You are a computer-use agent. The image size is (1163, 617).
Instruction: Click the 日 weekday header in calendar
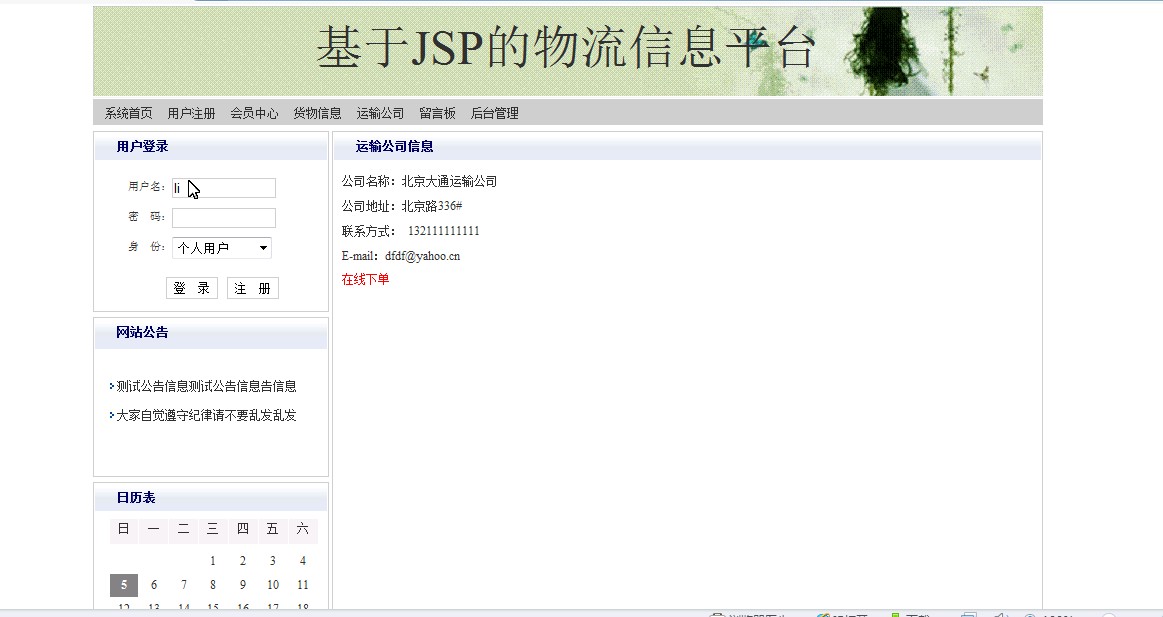(124, 529)
